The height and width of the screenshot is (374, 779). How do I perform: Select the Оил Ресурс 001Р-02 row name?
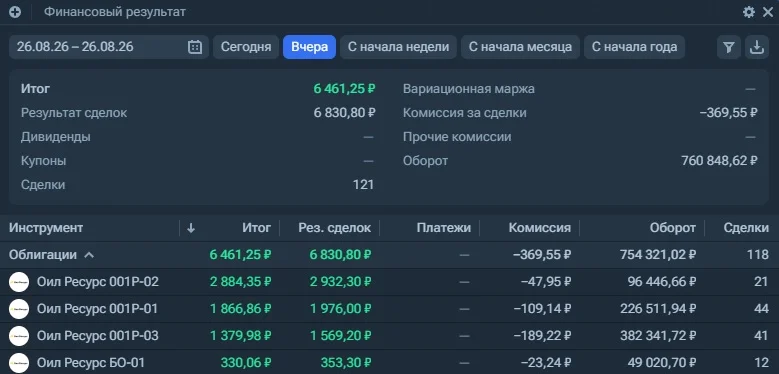tap(98, 282)
